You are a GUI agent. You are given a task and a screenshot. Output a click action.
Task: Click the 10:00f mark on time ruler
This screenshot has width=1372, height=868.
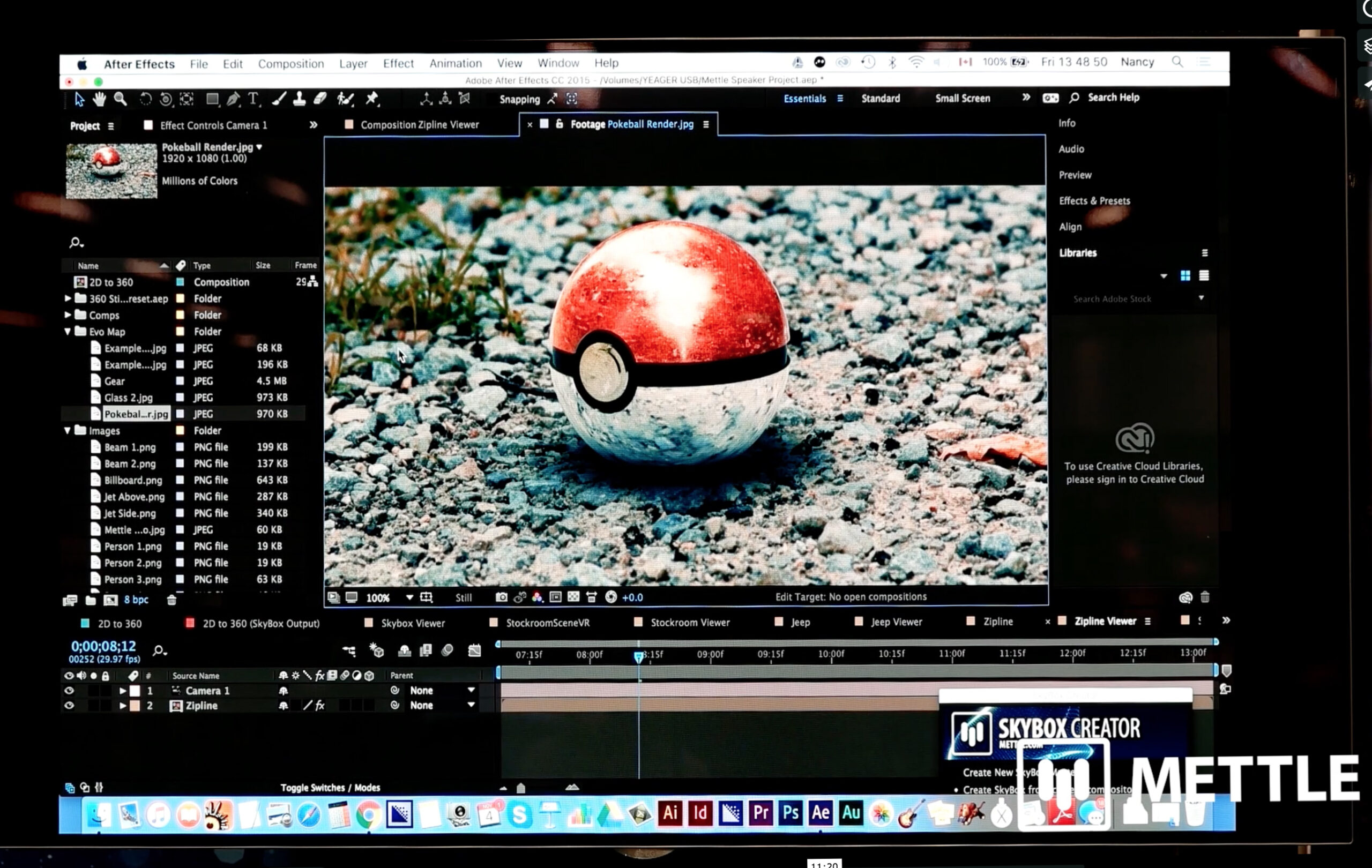(830, 654)
